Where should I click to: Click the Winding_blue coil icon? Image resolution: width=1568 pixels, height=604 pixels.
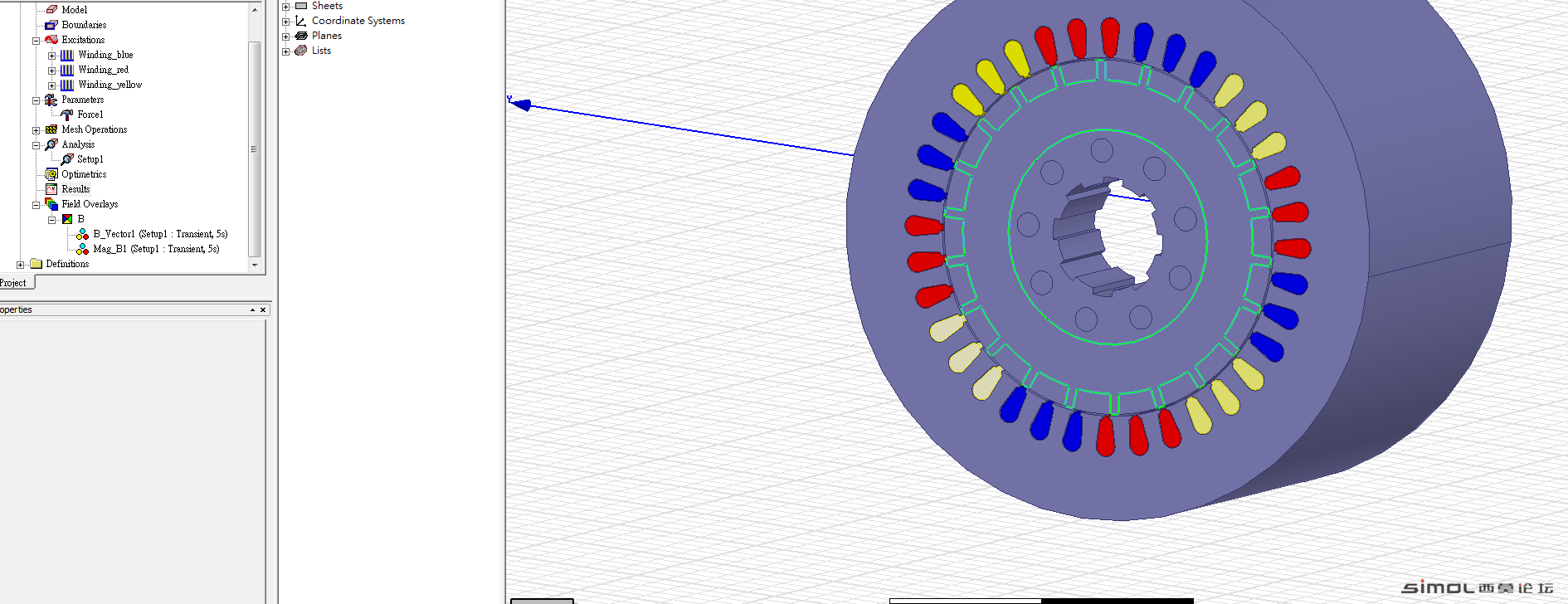(x=67, y=55)
